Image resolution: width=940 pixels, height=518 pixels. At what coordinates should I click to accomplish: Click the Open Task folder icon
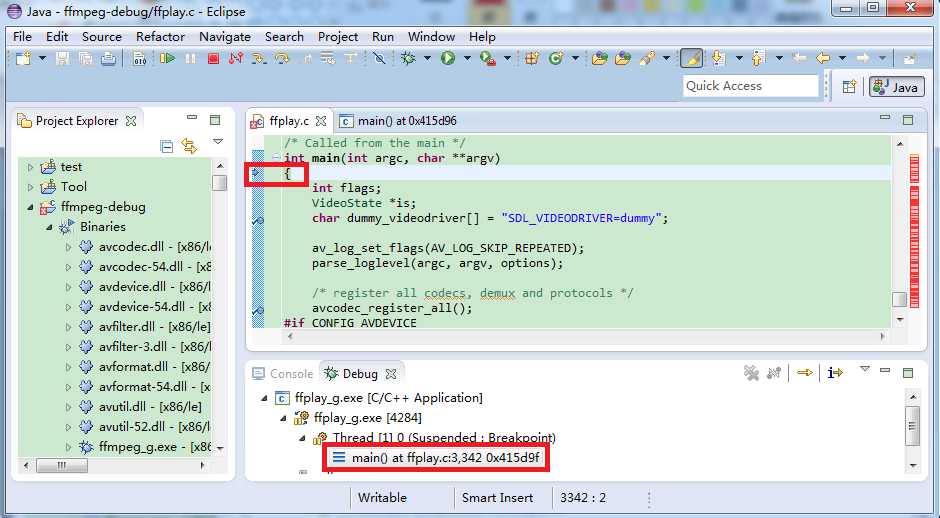623,58
